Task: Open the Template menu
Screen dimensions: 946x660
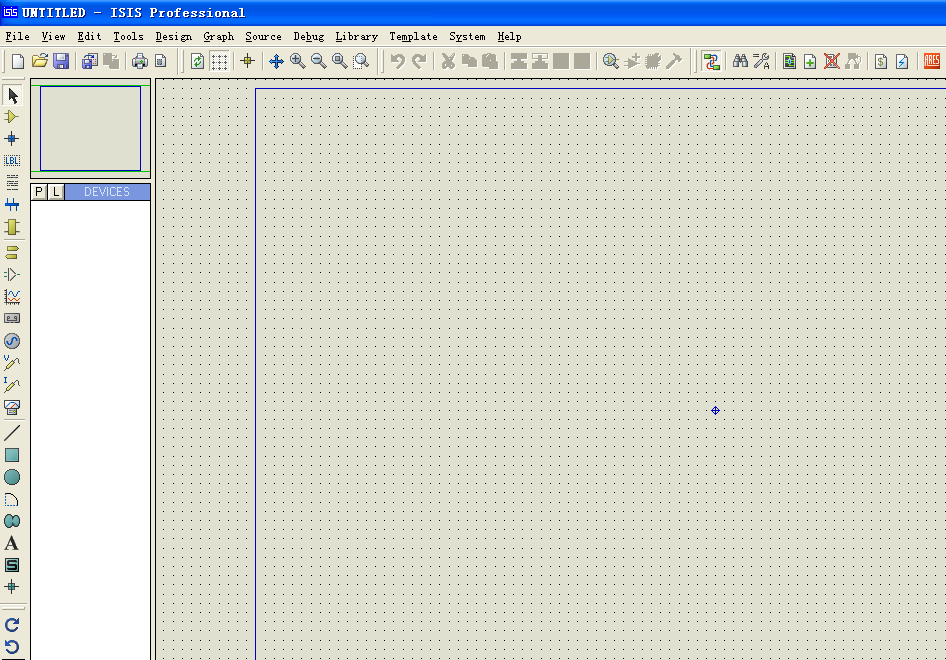Action: point(413,36)
